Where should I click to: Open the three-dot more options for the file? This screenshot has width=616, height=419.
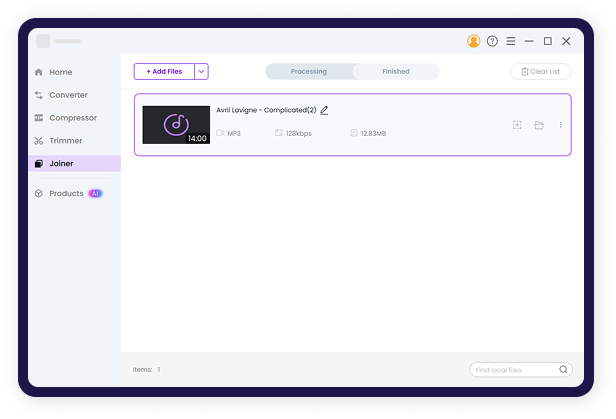[560, 125]
